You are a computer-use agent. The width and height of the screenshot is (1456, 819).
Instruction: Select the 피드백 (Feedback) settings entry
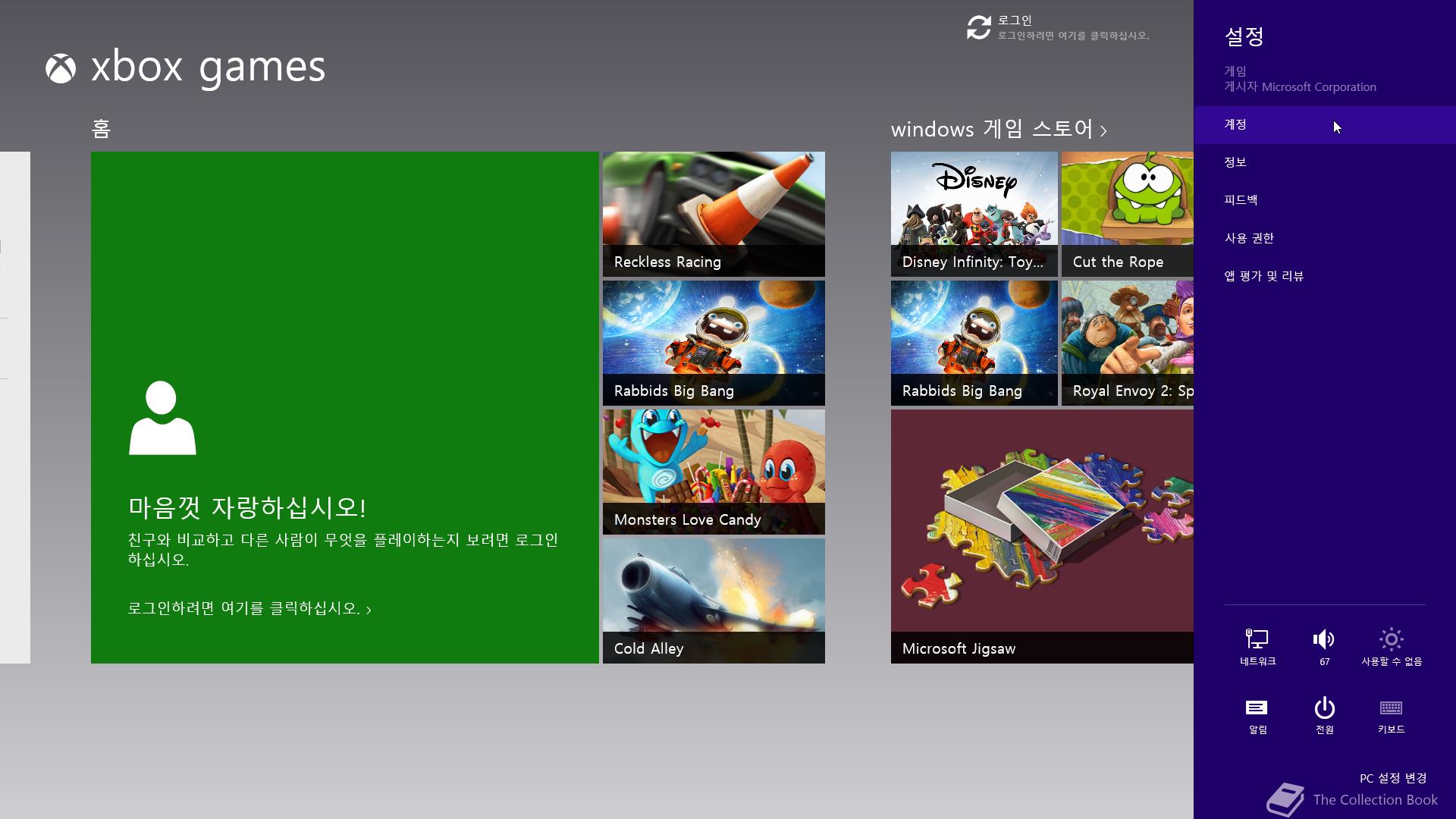click(x=1325, y=200)
